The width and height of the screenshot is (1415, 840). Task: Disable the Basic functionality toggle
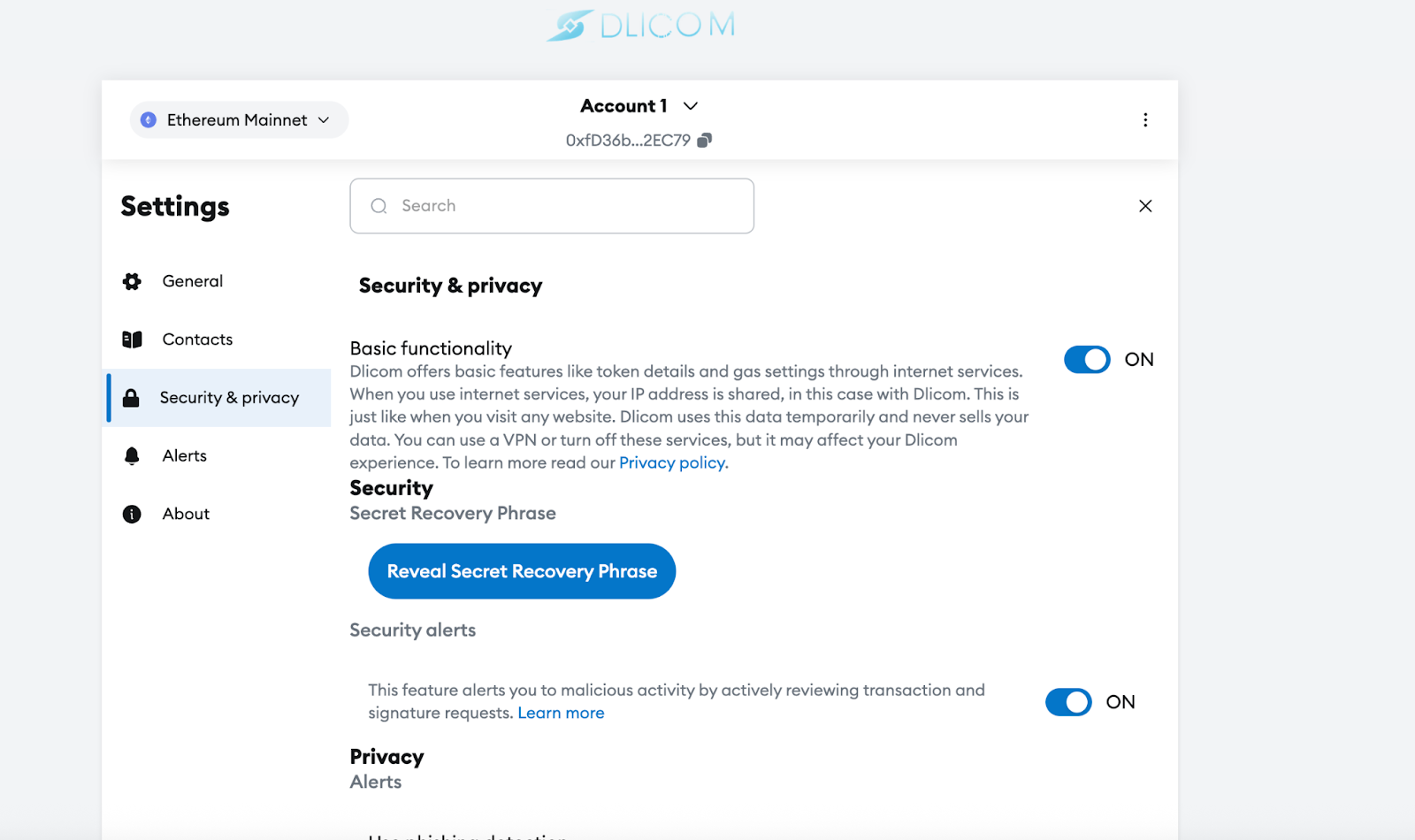(1087, 360)
